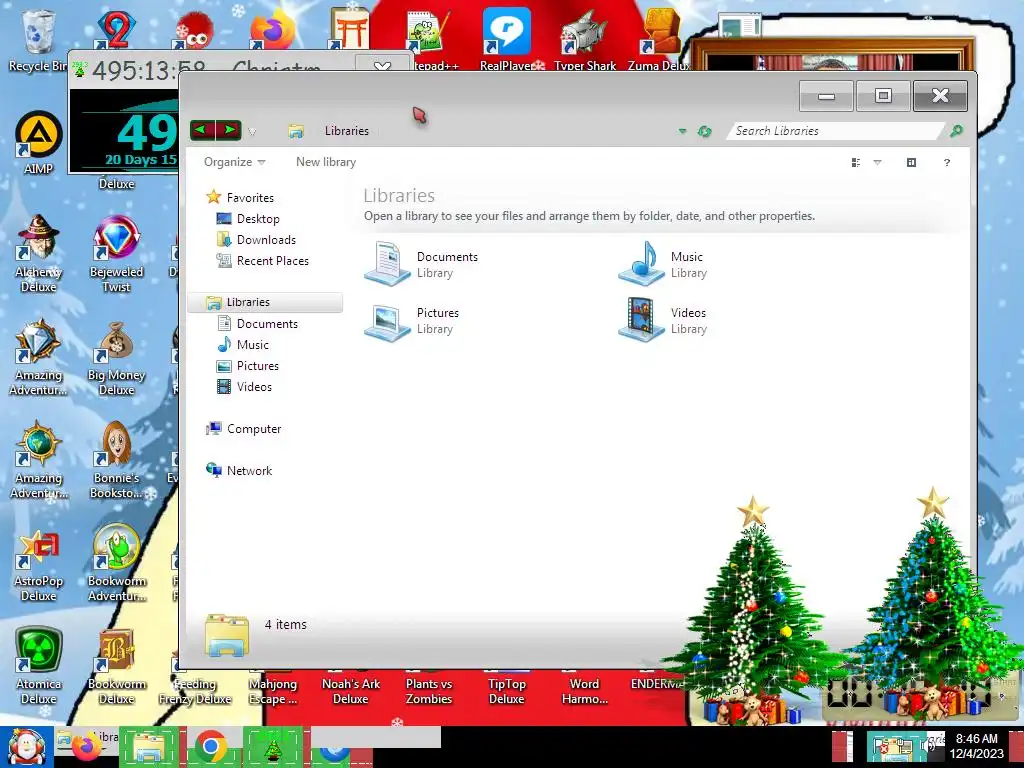Create a New library
The image size is (1024, 768).
pos(326,162)
